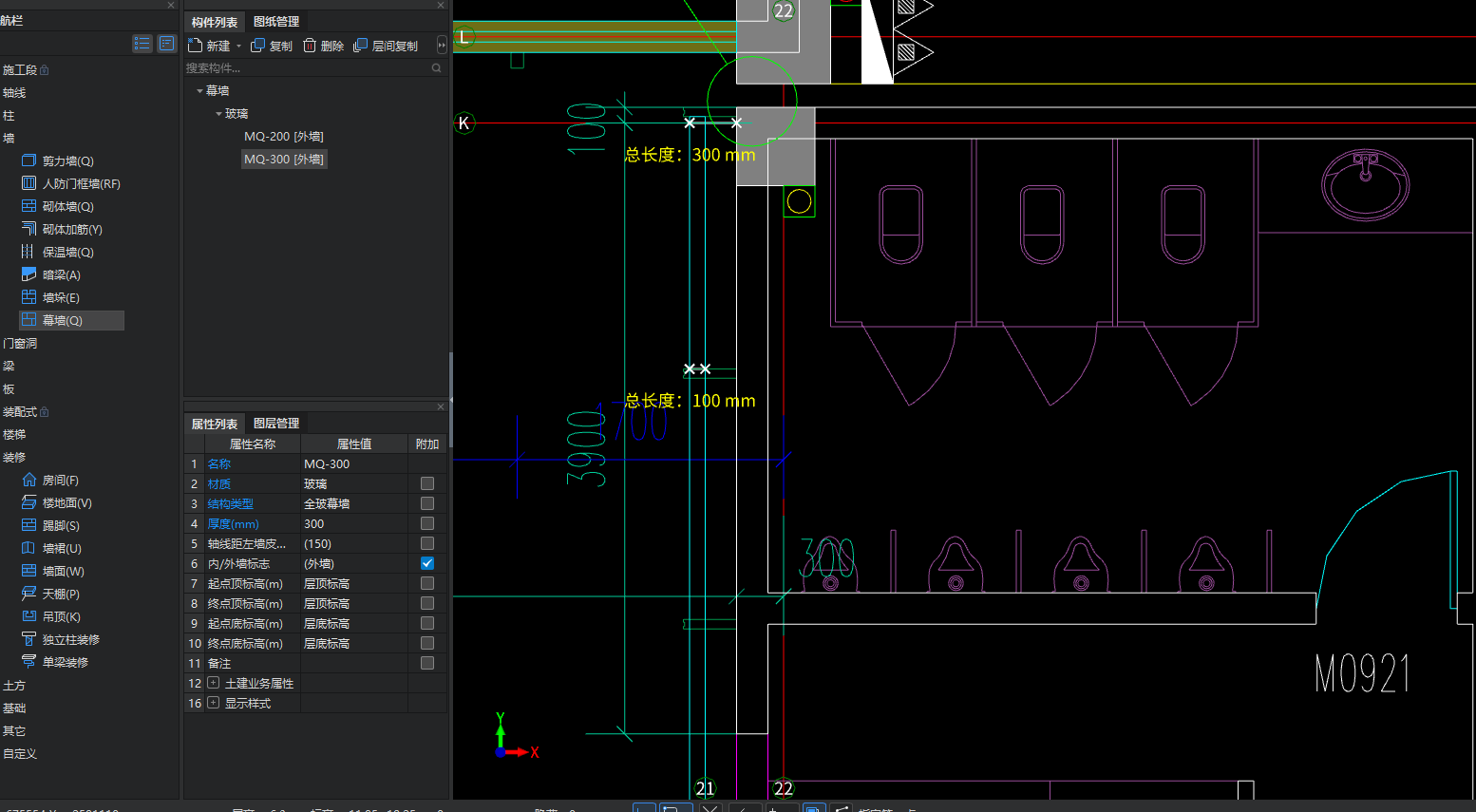Screen dimensions: 1476x812
Task: Expand the 门窗洞 navigation category
Action: 20,344
